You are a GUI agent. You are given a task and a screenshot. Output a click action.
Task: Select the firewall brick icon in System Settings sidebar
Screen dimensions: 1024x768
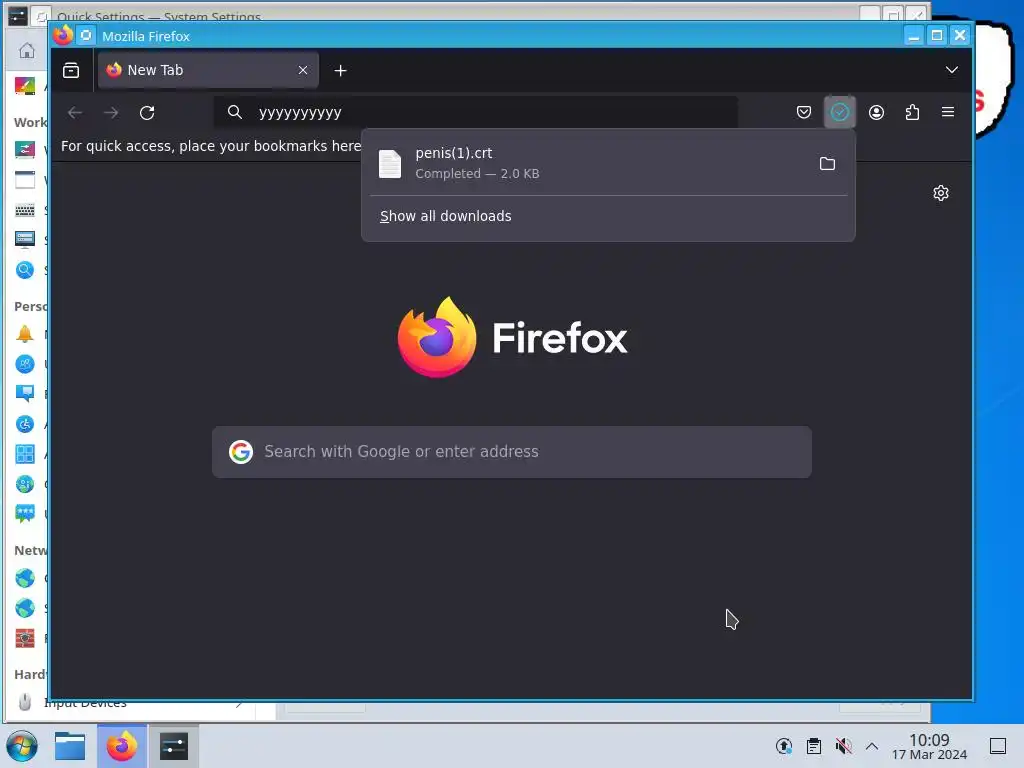point(25,638)
